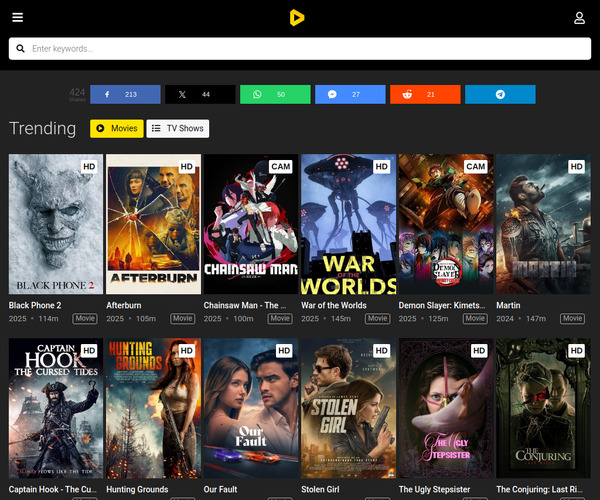Click the Stolen Girl title link
The height and width of the screenshot is (500, 600).
click(x=320, y=489)
